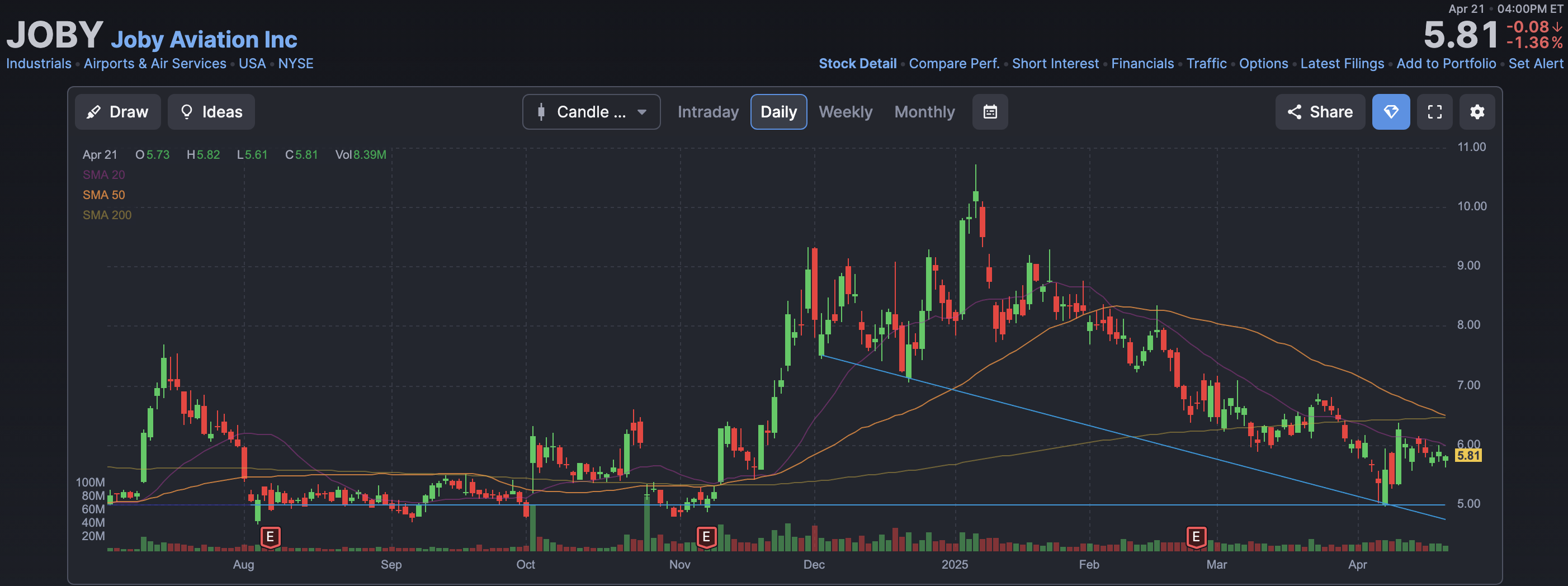
Task: Click the 5.81 current price tag
Action: coord(1467,456)
